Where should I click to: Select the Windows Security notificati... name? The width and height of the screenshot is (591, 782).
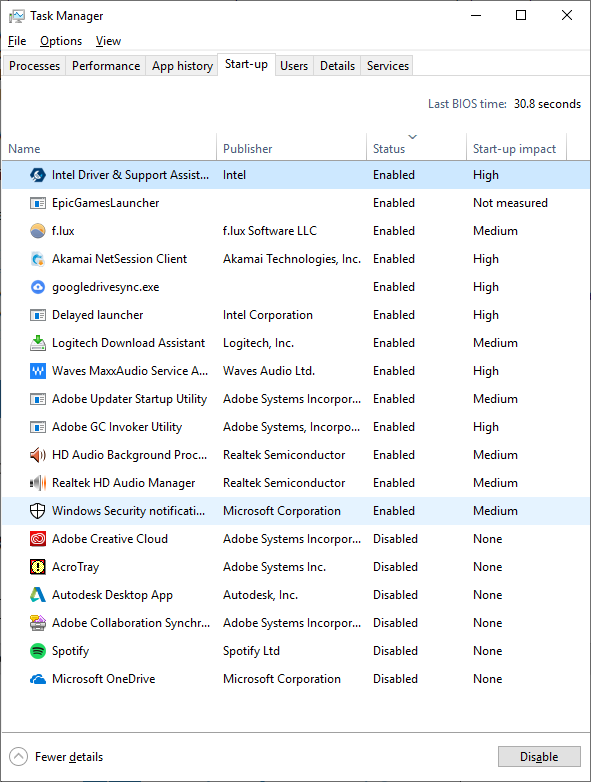128,511
